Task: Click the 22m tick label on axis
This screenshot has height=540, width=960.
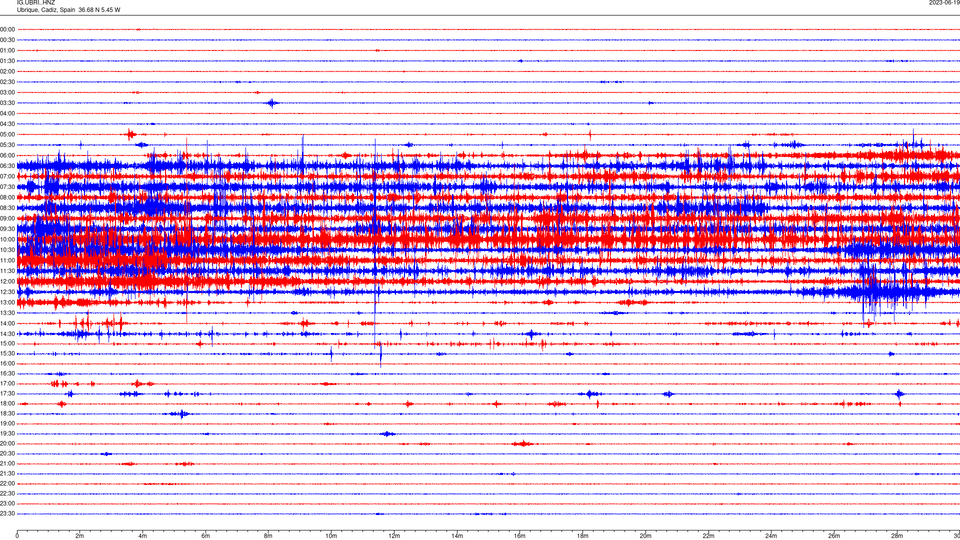Action: 708,536
